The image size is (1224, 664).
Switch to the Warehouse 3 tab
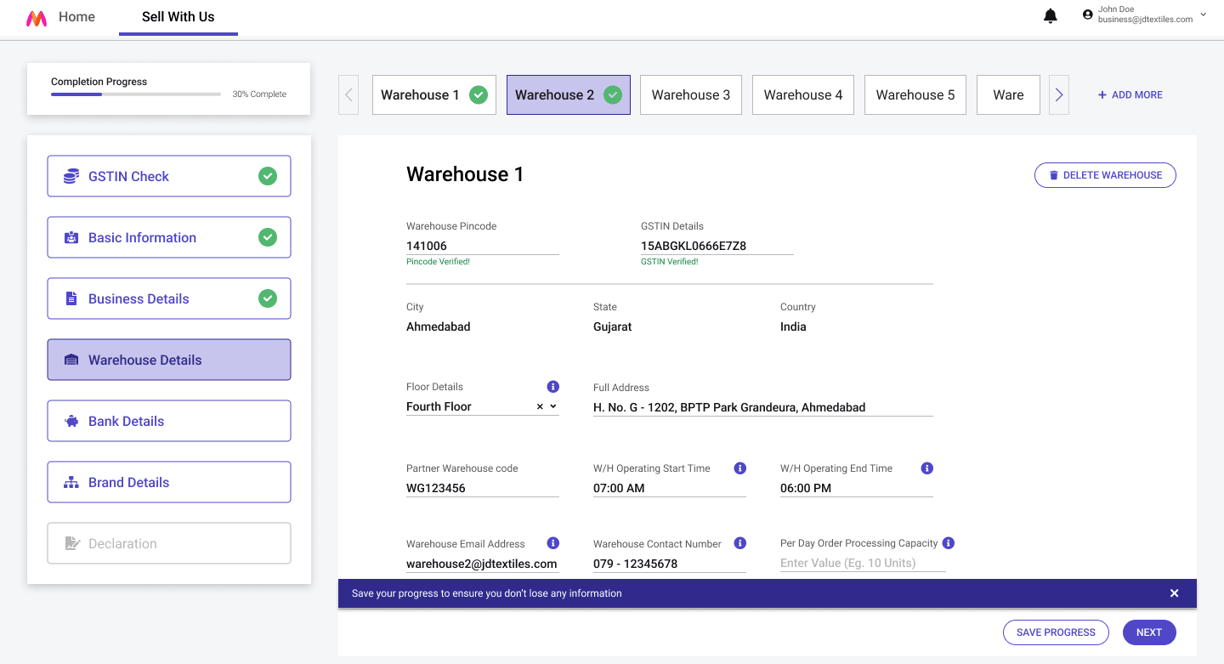click(x=691, y=95)
